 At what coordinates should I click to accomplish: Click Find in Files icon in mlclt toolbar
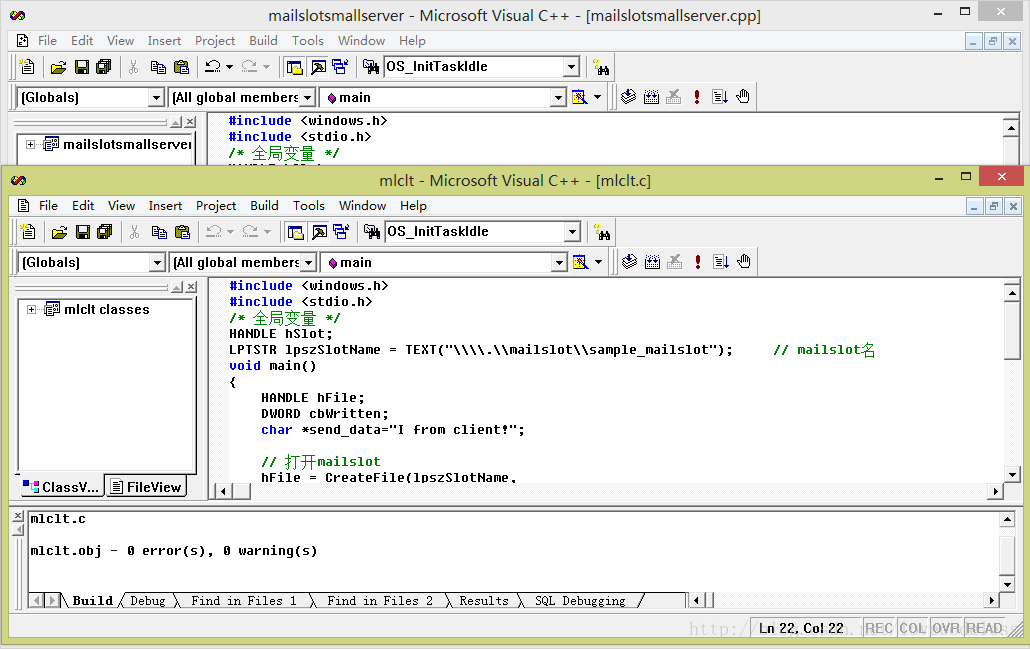372,232
